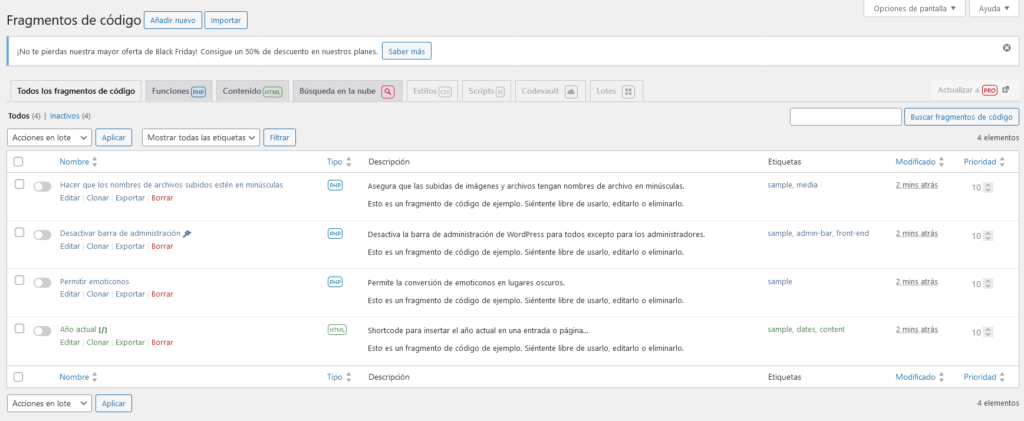
Task: Click the grid icon on Lotes tab
Action: tap(628, 92)
